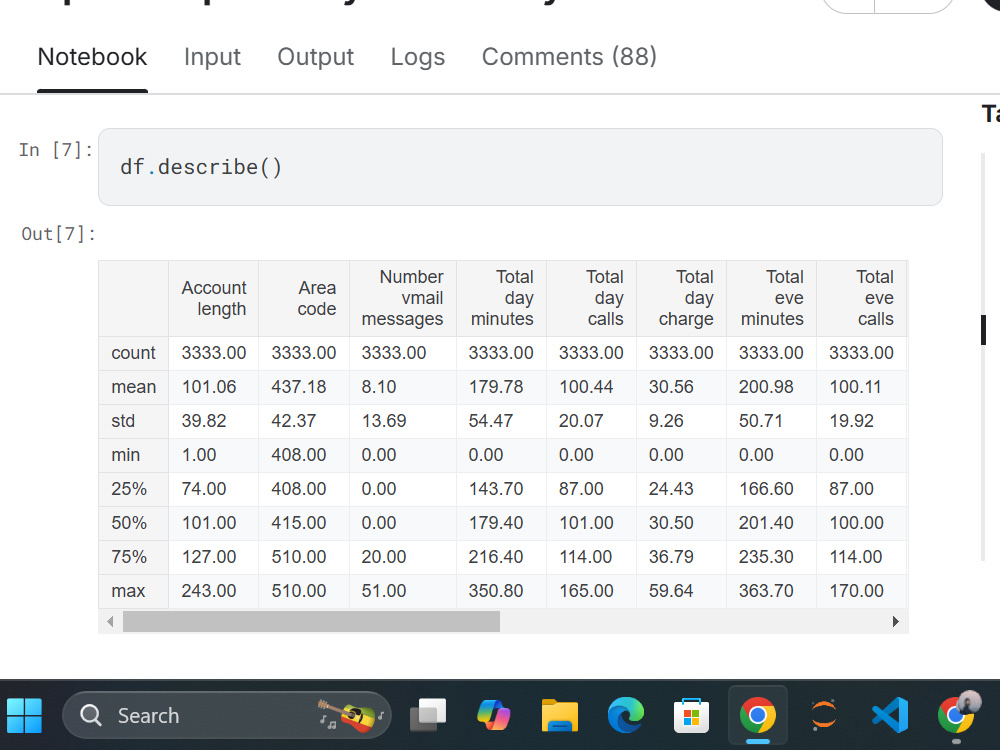Viewport: 1000px width, 750px height.
Task: Click 50% eve minutes value 201.40
Action: click(x=767, y=523)
